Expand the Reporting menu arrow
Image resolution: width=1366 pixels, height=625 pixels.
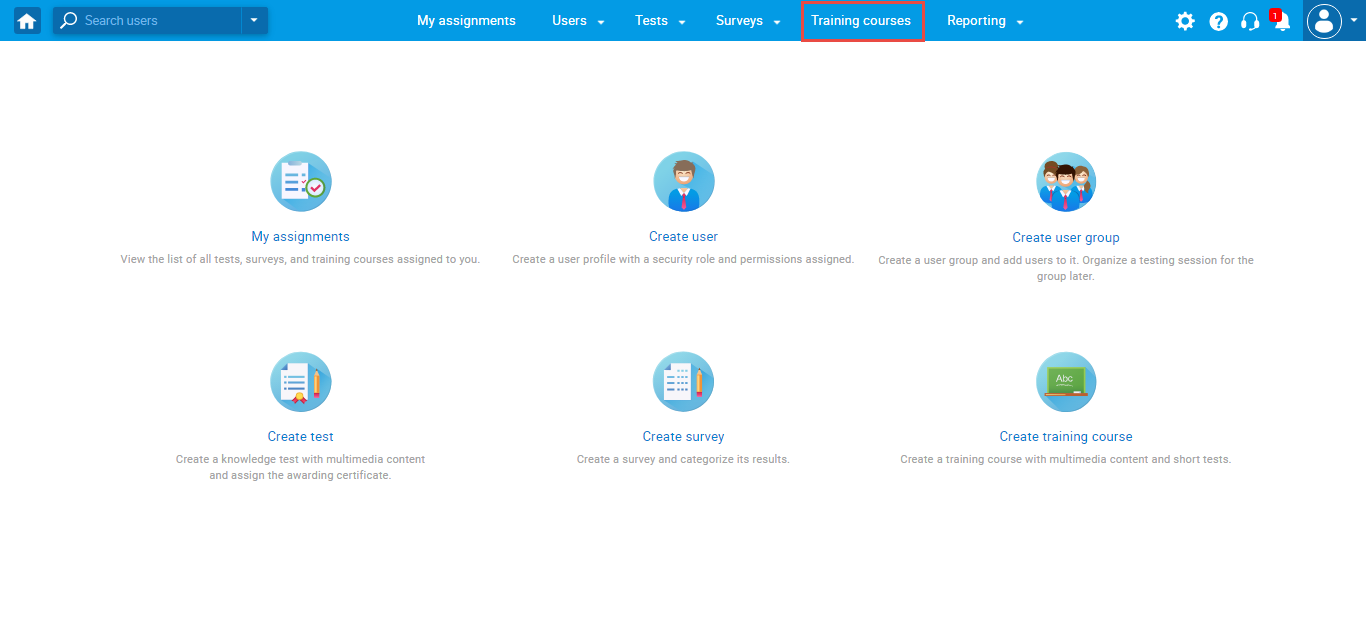pyautogui.click(x=1020, y=22)
